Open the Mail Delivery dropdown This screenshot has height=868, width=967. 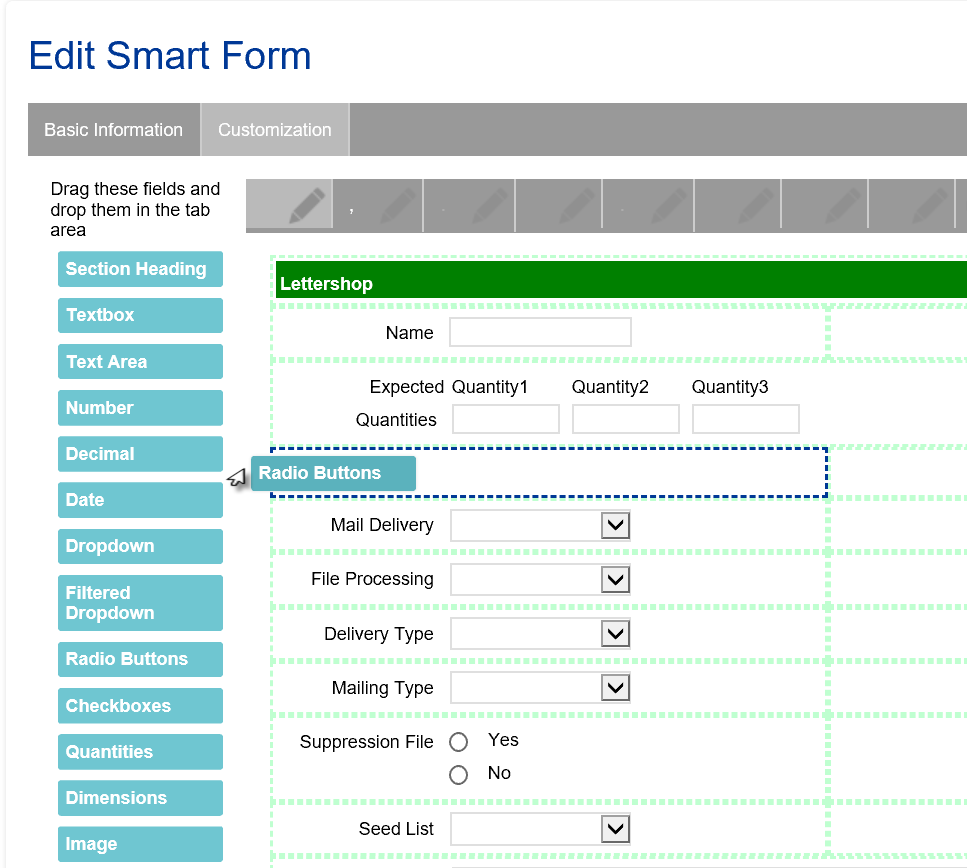[x=615, y=526]
